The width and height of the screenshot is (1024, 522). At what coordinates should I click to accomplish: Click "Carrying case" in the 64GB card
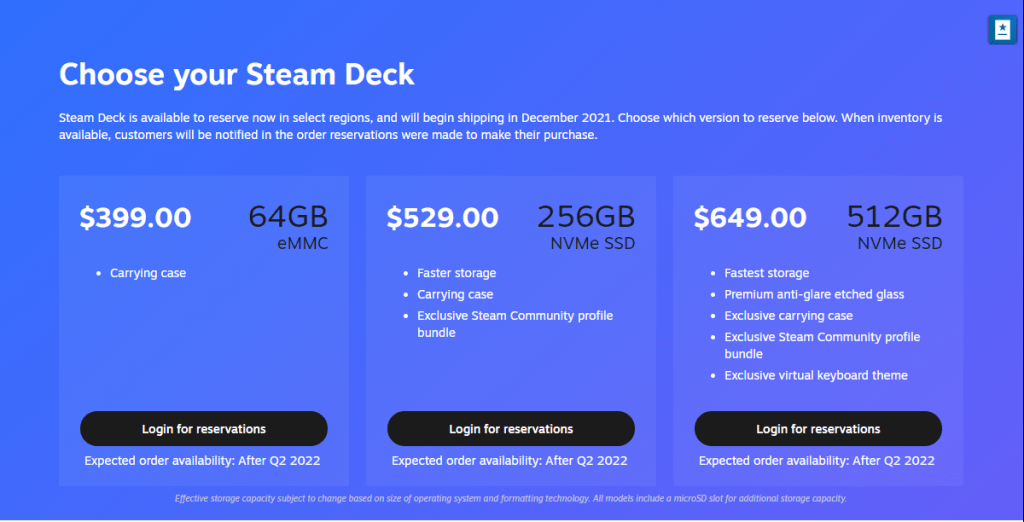[x=148, y=273]
